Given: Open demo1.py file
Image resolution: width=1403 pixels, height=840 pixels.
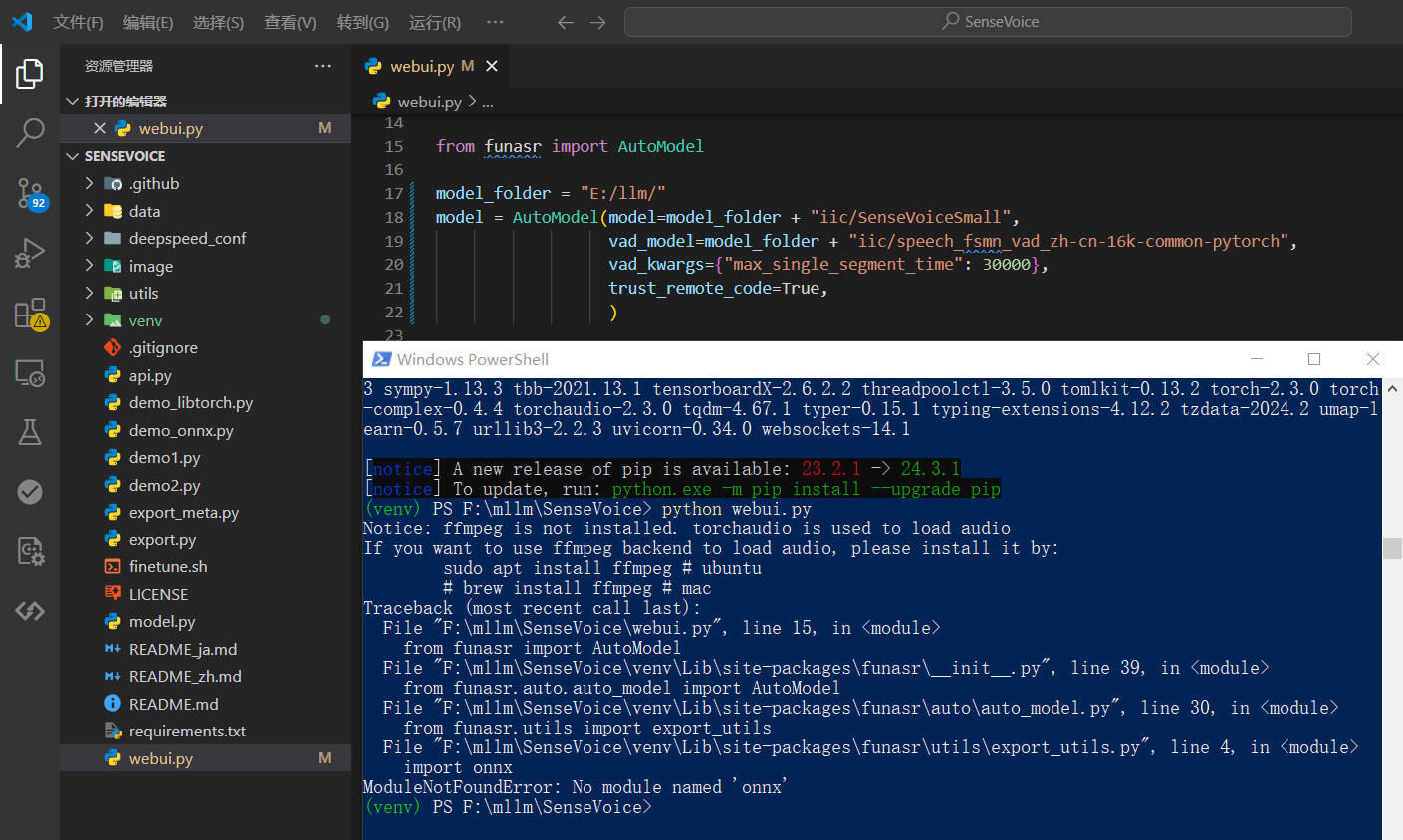Looking at the screenshot, I should click(x=205, y=458).
